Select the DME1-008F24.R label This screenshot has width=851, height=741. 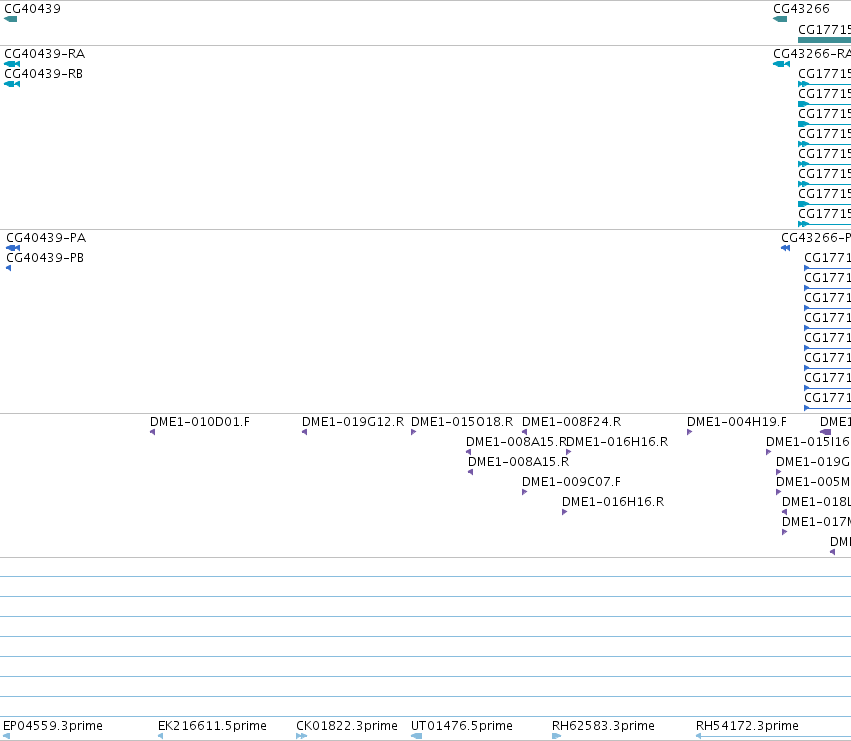(x=571, y=422)
